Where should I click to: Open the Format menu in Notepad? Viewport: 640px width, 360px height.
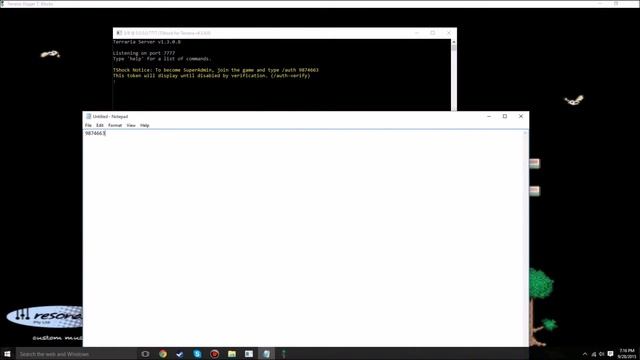pyautogui.click(x=115, y=125)
